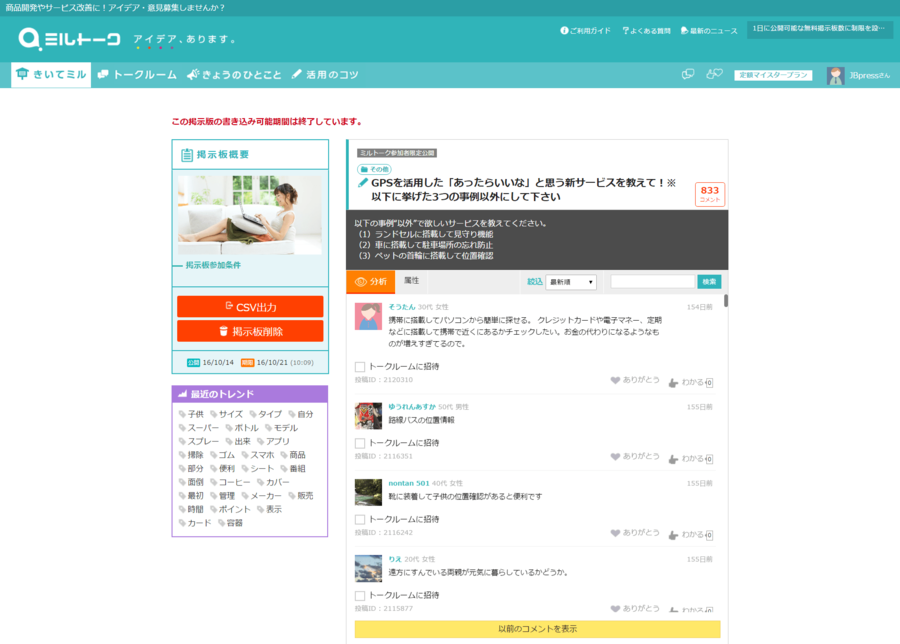Check トークルームに招待 for そうたん's comment

point(360,367)
